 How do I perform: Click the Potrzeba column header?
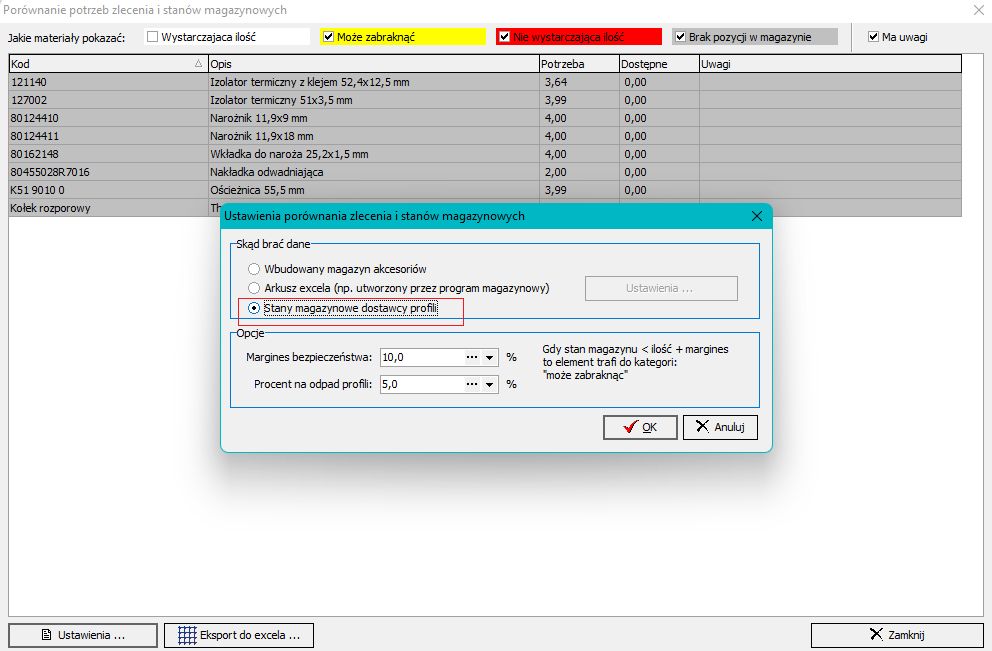[577, 64]
